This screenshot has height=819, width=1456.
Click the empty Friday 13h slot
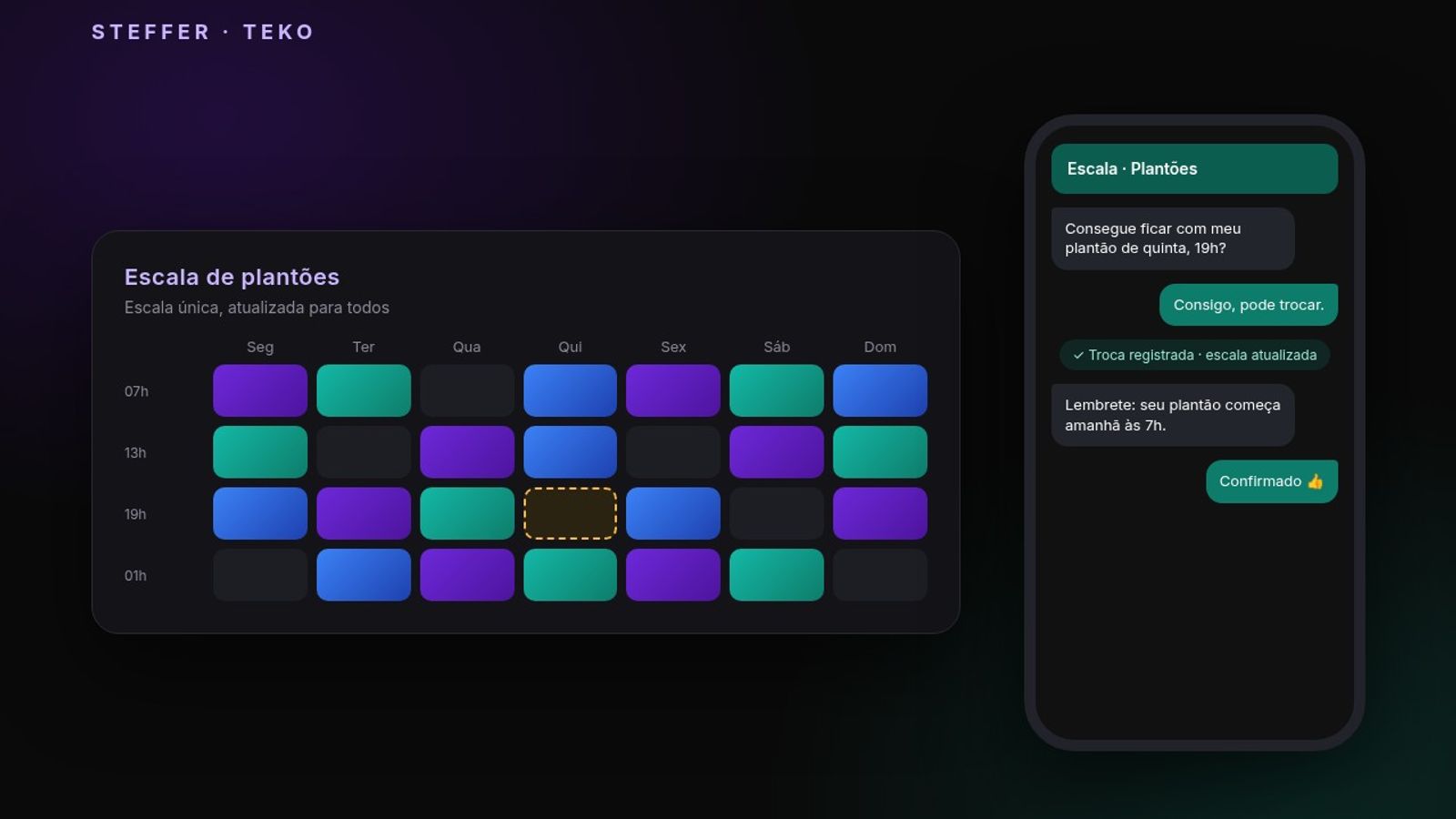[x=673, y=452]
